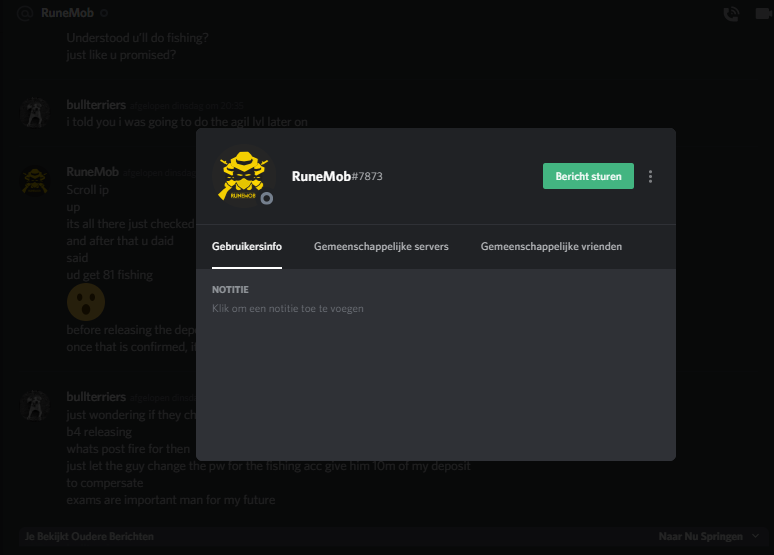Click bullterriers username above agil lvl message
This screenshot has width=774, height=555.
coord(96,105)
